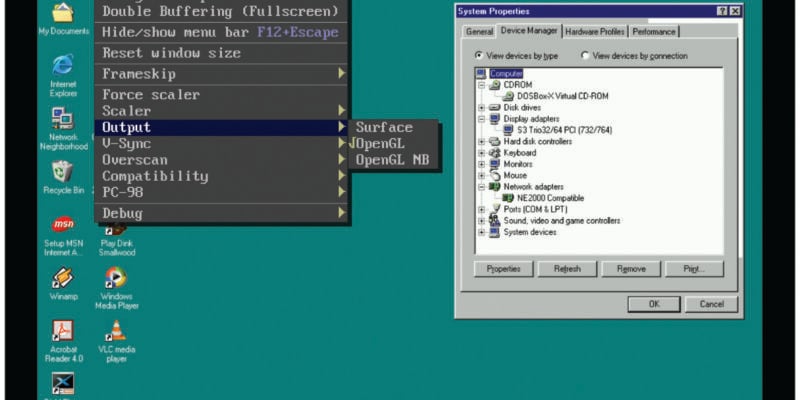The height and width of the screenshot is (400, 800).
Task: Expand the Ports (COM & LPT) node
Action: tap(481, 210)
